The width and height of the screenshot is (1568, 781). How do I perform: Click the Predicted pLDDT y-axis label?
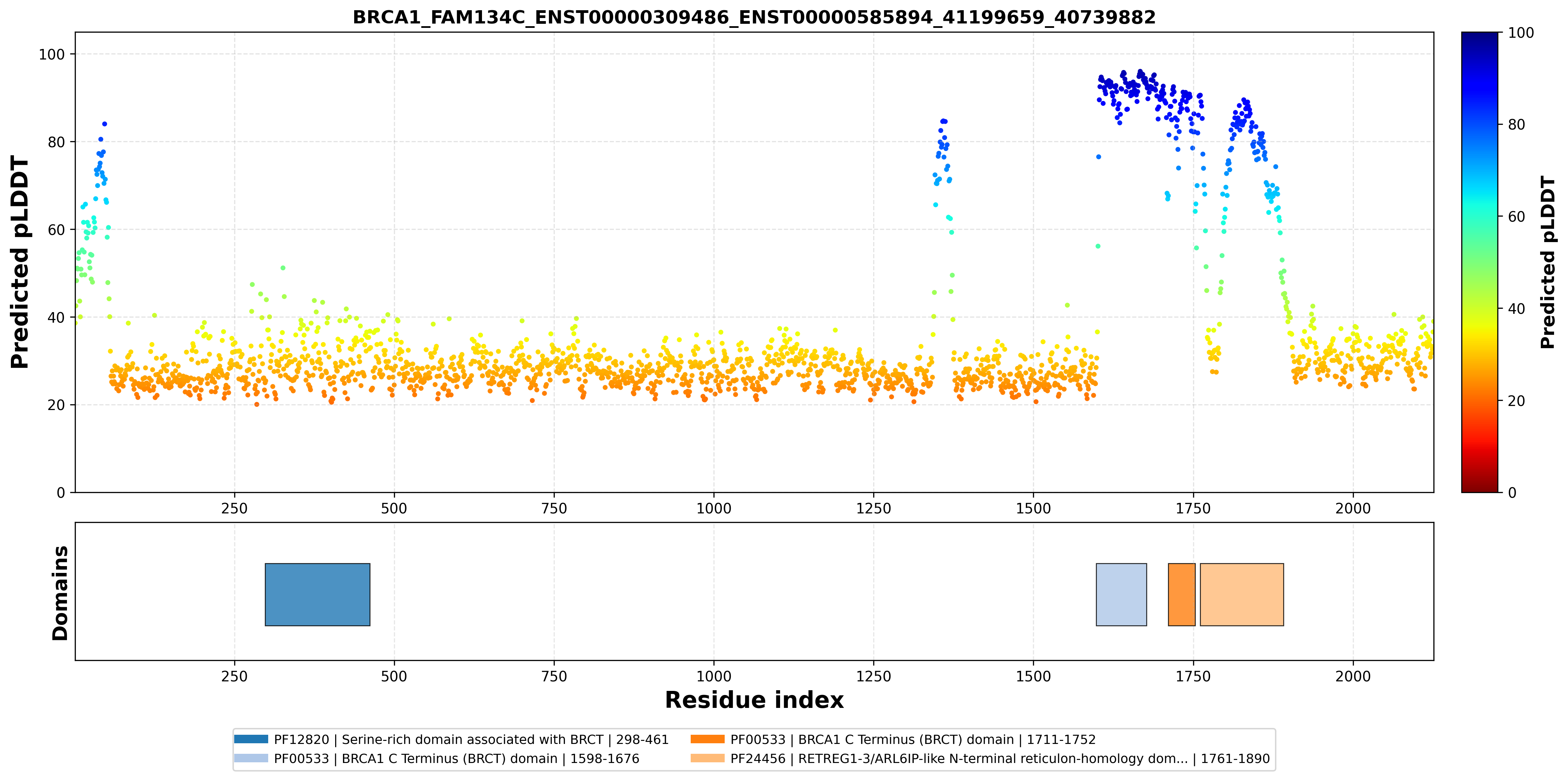coord(19,262)
